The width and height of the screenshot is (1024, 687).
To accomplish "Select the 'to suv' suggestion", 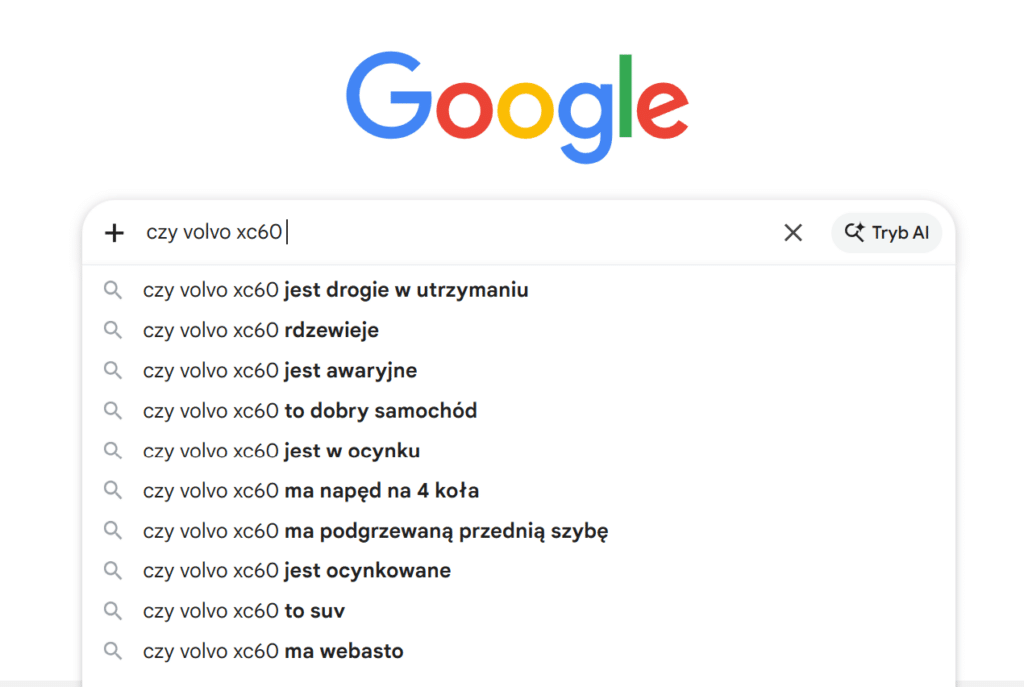I will coord(244,610).
